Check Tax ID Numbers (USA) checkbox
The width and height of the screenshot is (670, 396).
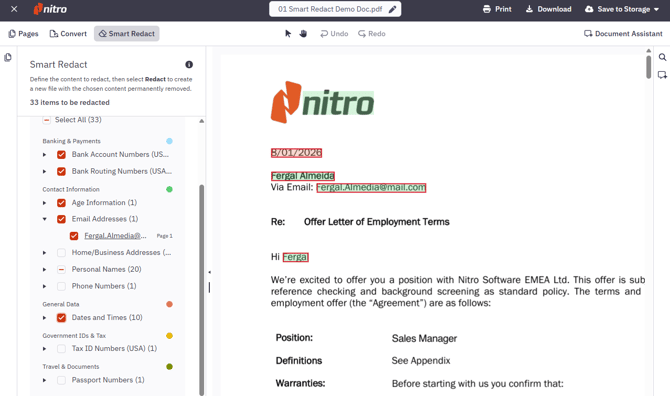coord(61,349)
